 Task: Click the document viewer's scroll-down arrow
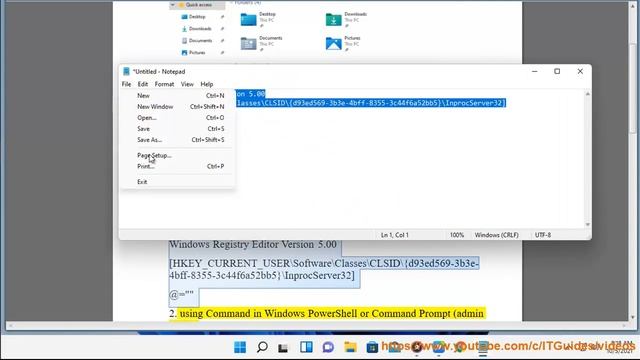tap(633, 317)
